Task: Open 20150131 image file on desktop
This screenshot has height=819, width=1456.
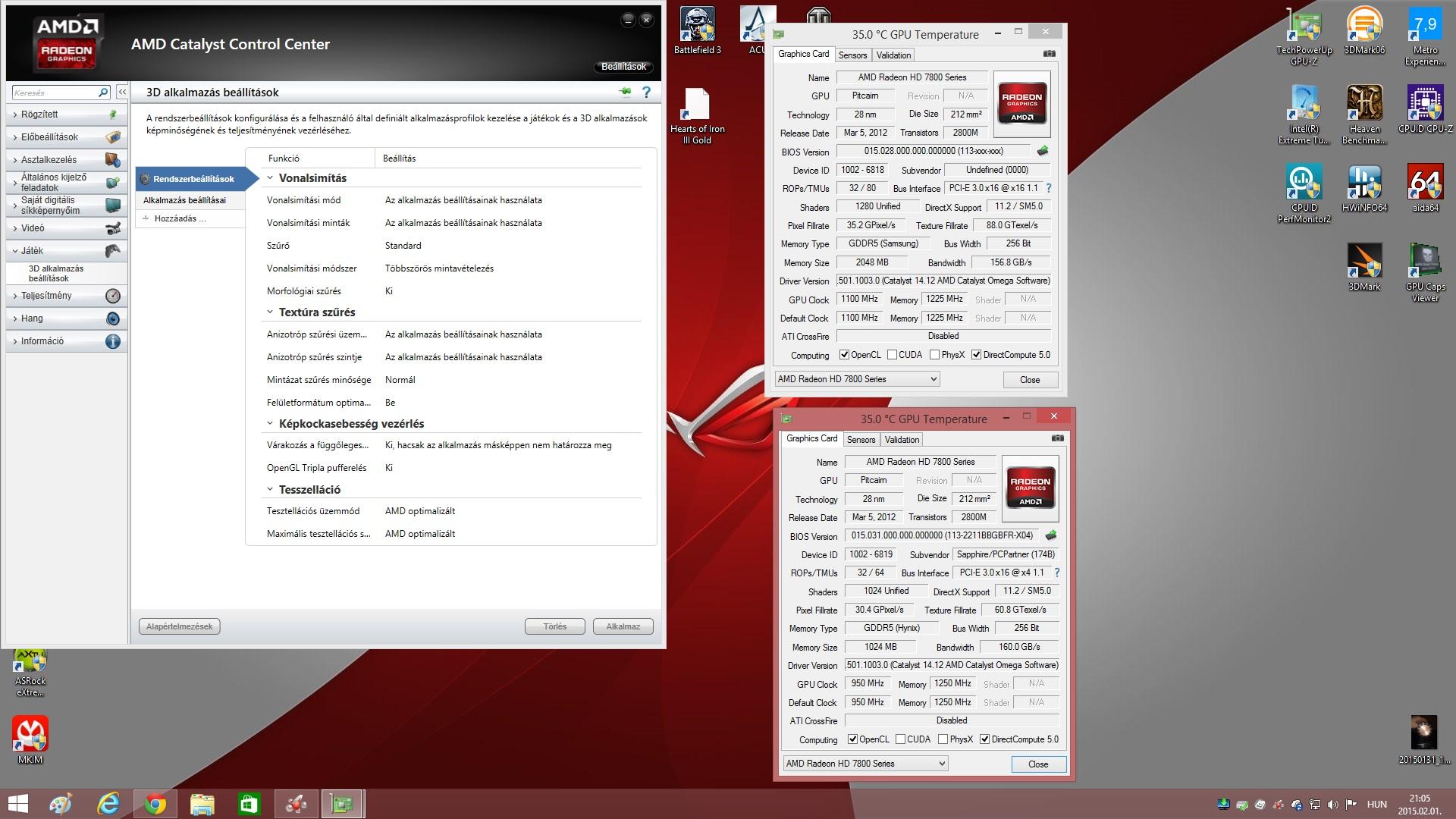Action: (x=1424, y=740)
